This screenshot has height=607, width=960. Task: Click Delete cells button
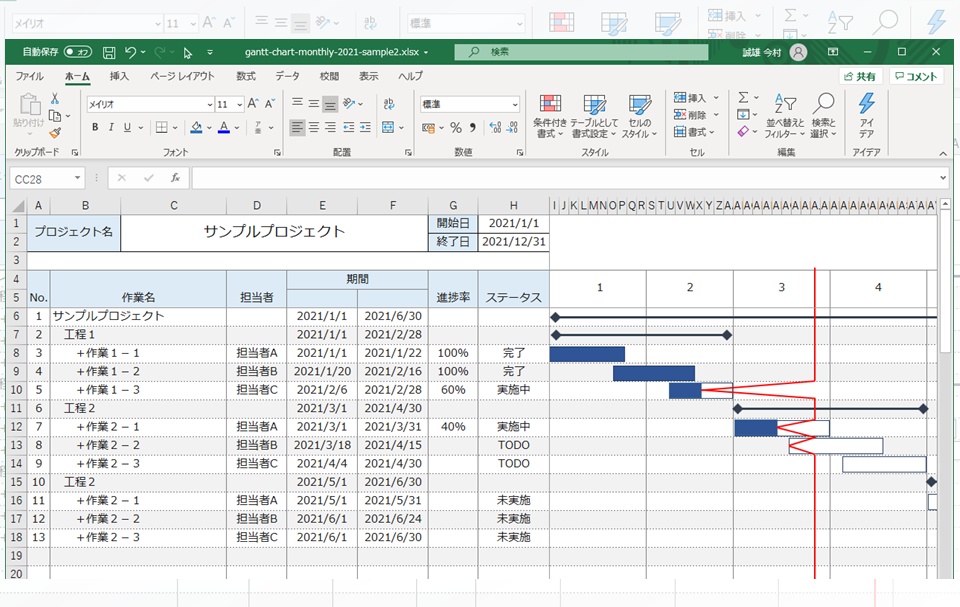(696, 115)
